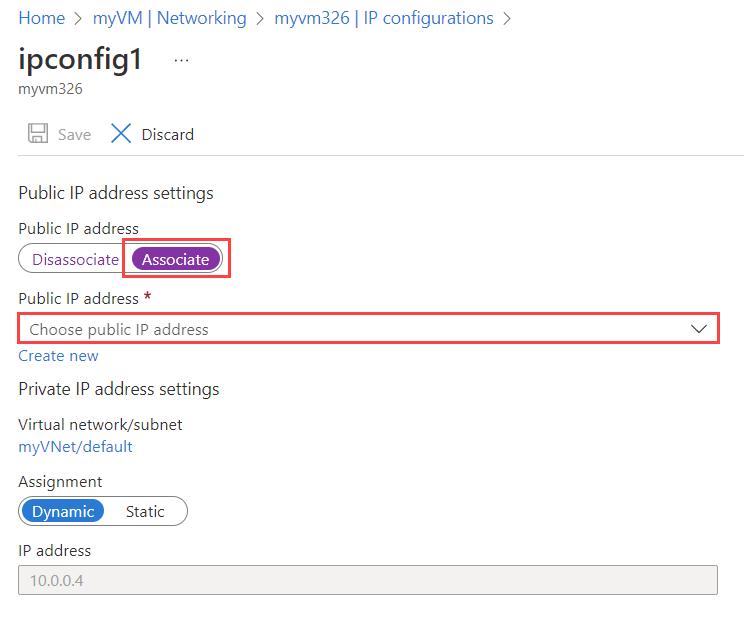Open the ellipsis more options menu
The image size is (744, 620).
181,60
